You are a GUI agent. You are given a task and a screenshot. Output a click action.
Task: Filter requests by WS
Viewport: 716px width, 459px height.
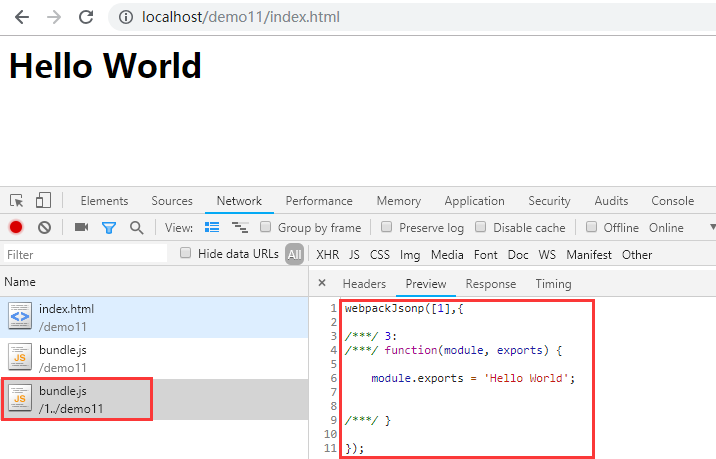coord(547,254)
